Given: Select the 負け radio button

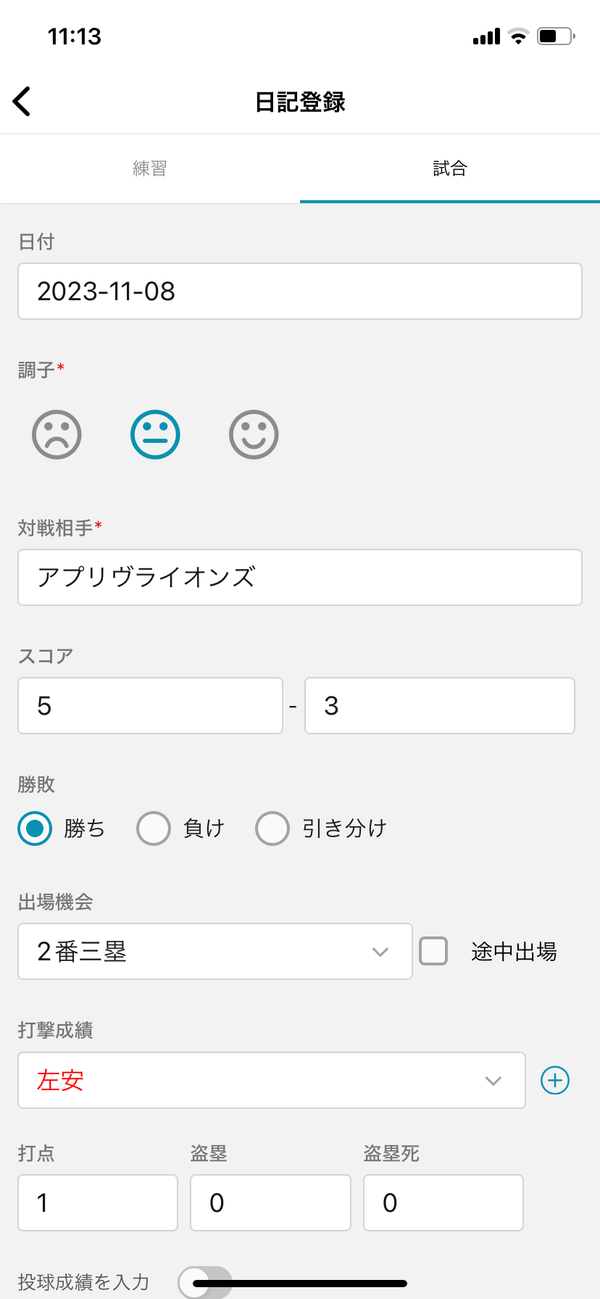Looking at the screenshot, I should tap(154, 828).
